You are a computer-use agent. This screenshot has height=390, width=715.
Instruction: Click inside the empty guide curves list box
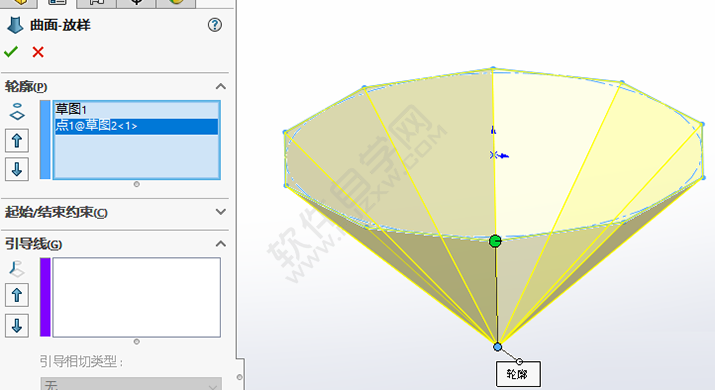[137, 297]
